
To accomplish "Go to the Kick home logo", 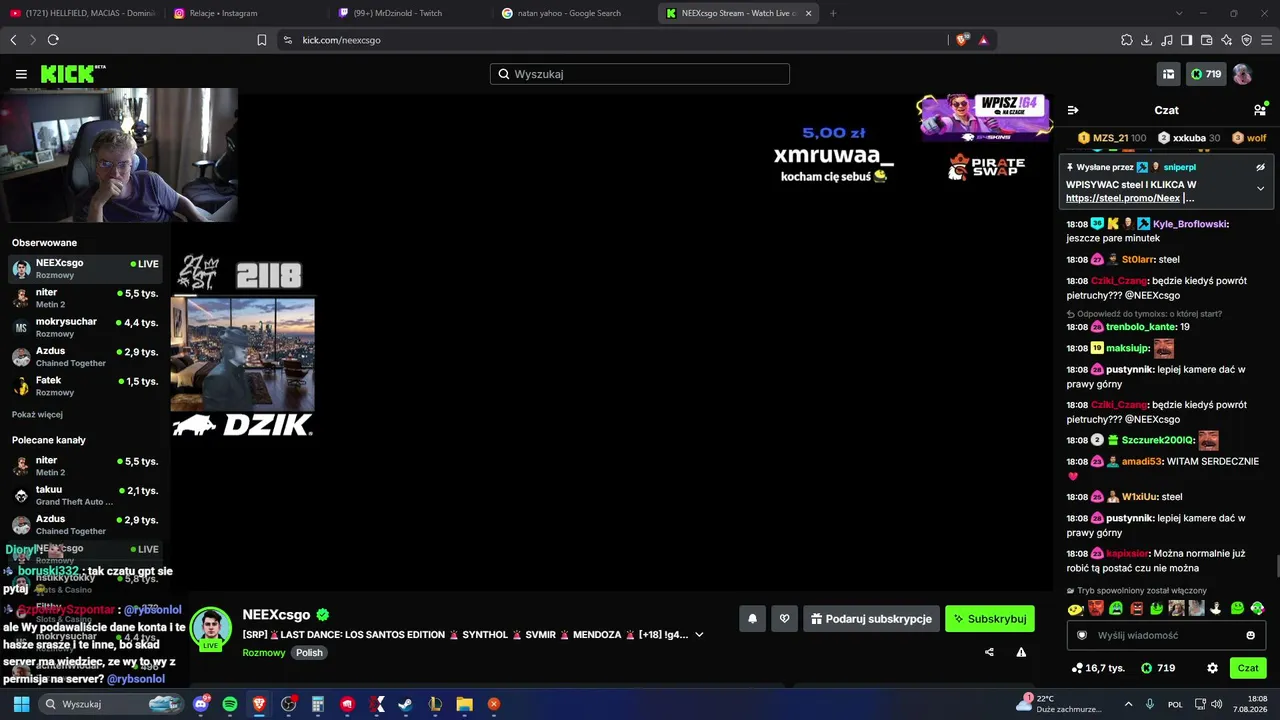I will pos(73,74).
